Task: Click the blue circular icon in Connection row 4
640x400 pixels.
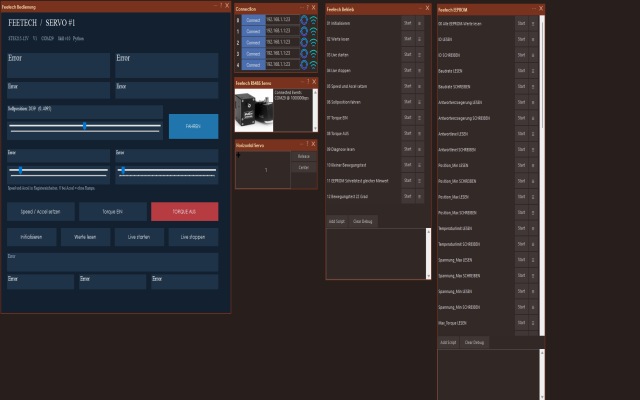Action: [304, 64]
